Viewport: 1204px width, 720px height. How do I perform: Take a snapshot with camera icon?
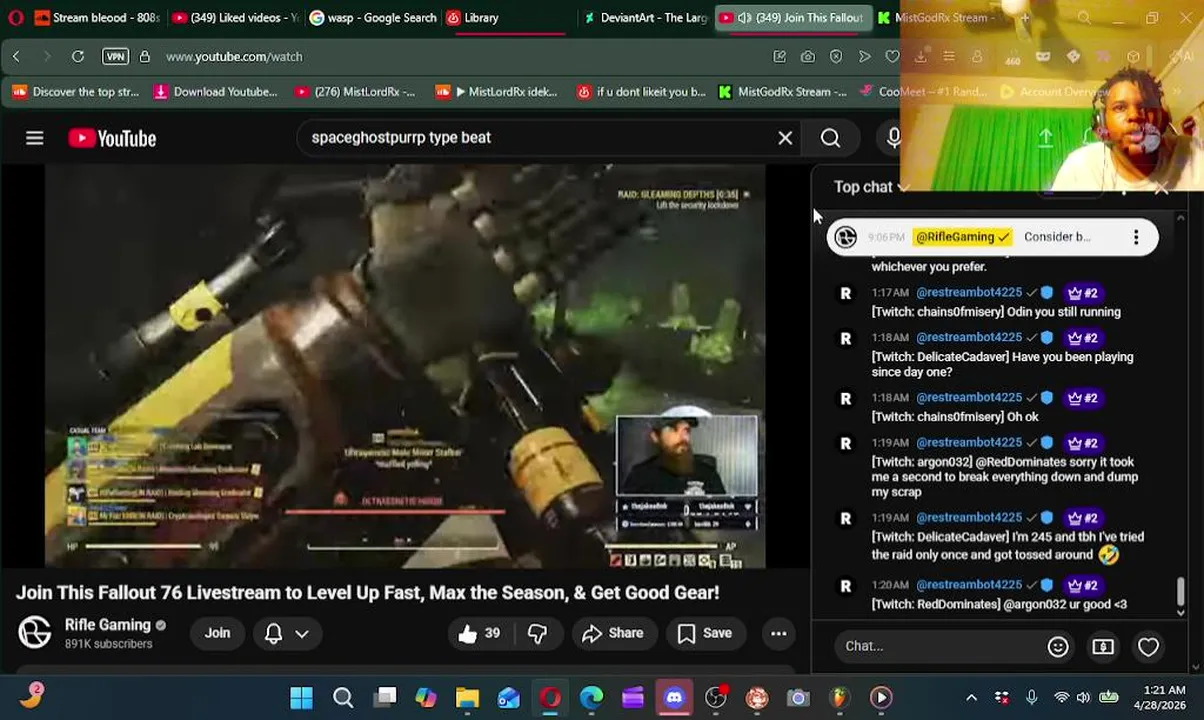click(807, 57)
